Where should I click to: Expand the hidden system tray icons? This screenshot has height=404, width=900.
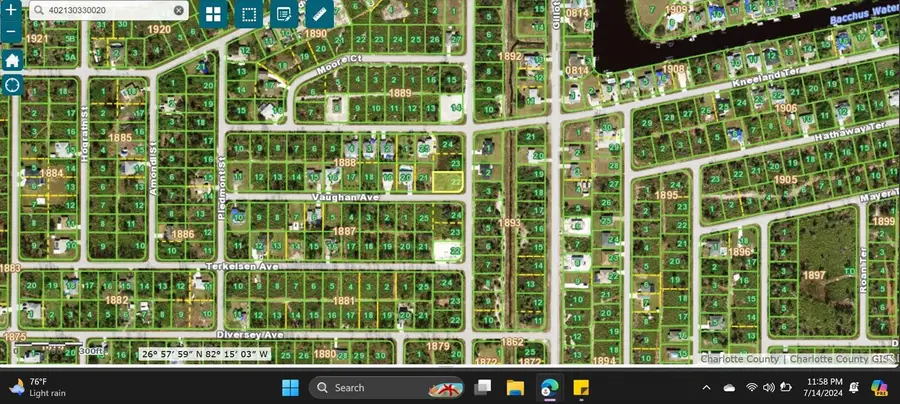pos(707,388)
